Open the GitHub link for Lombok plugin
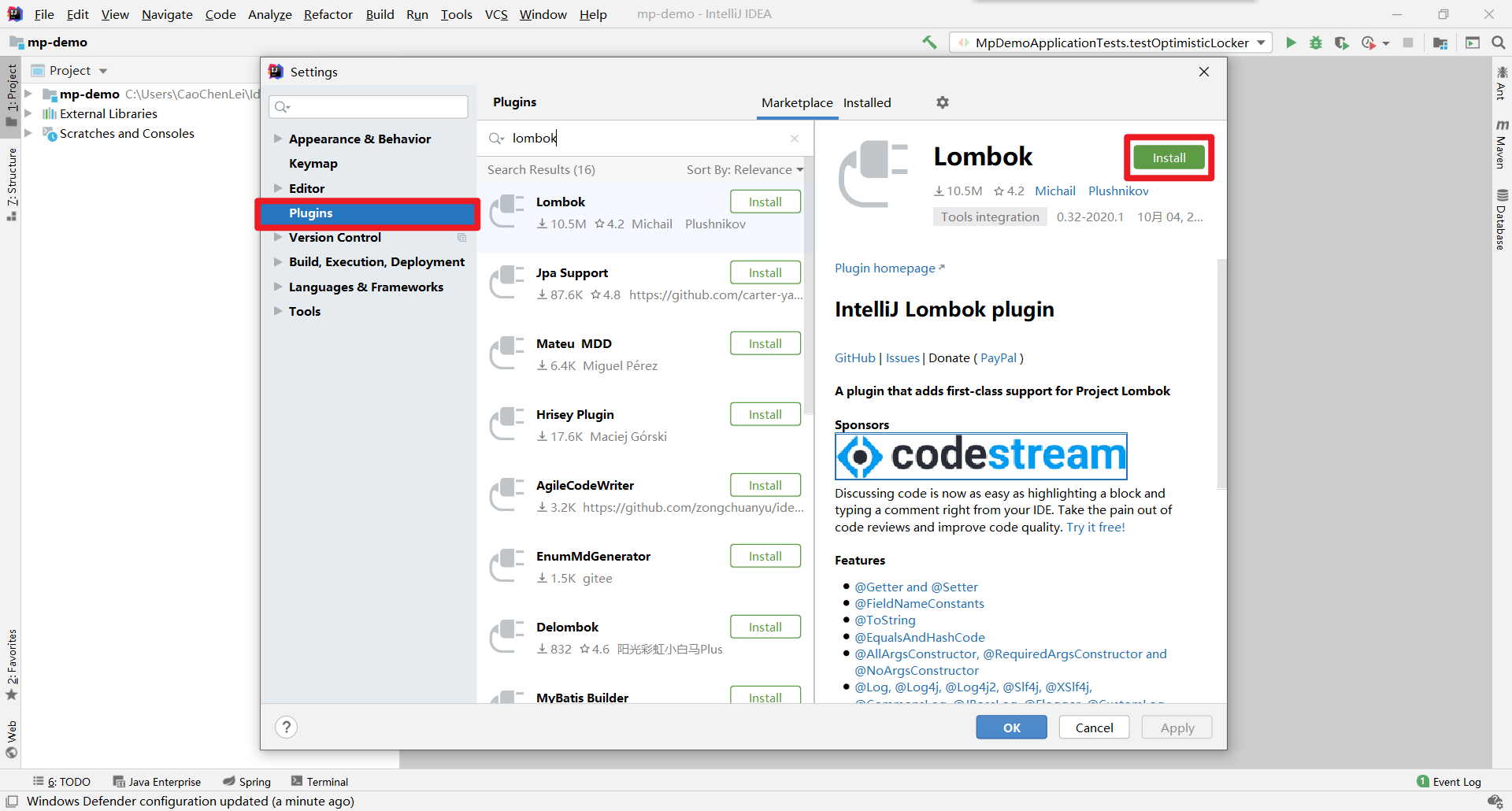This screenshot has height=811, width=1512. (855, 358)
